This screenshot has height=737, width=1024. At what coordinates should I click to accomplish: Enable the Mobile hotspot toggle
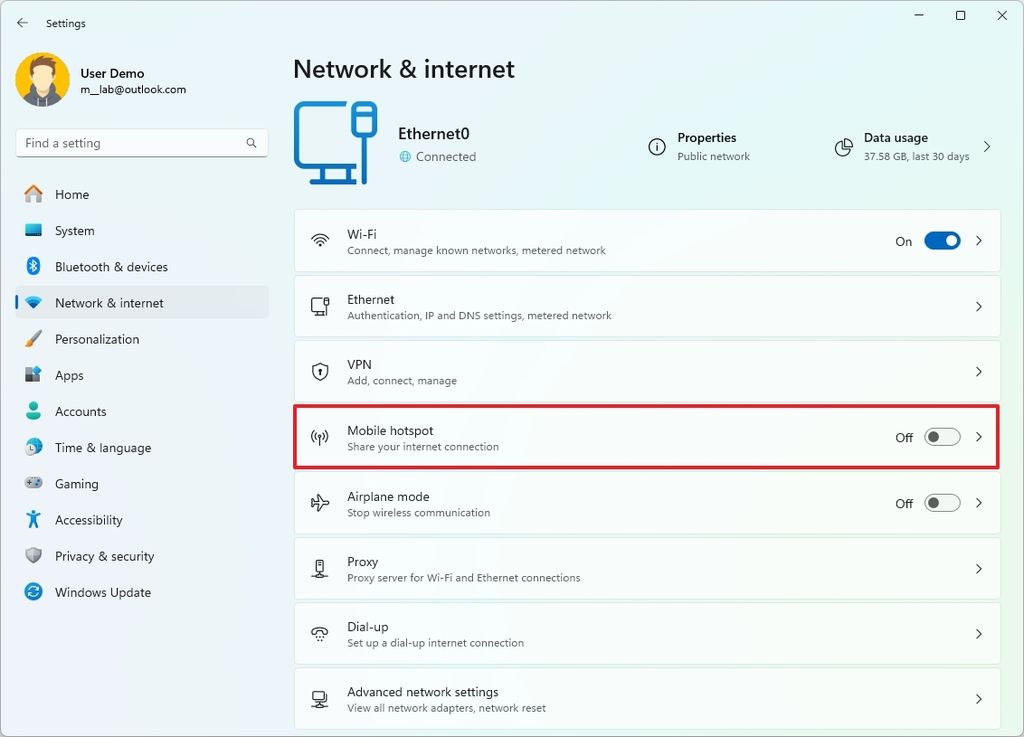coord(941,437)
